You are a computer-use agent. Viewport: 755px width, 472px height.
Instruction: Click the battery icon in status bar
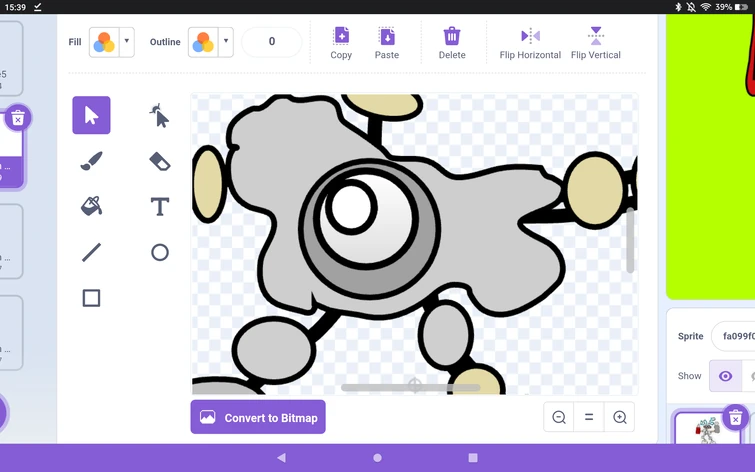coord(742,7)
